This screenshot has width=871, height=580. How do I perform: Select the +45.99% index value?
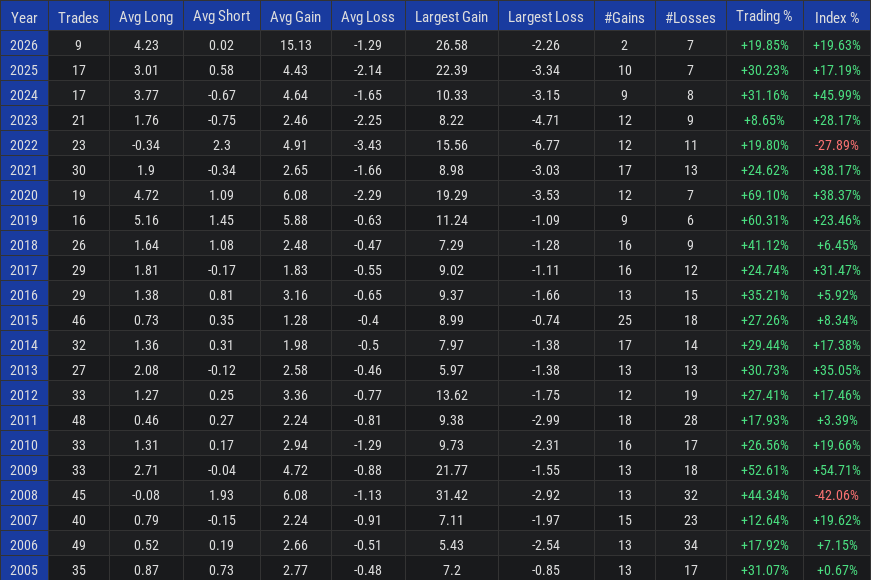click(837, 95)
